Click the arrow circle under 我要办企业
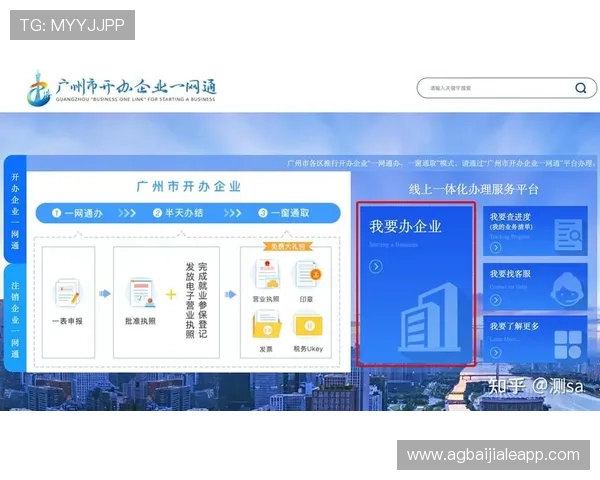 click(x=376, y=266)
